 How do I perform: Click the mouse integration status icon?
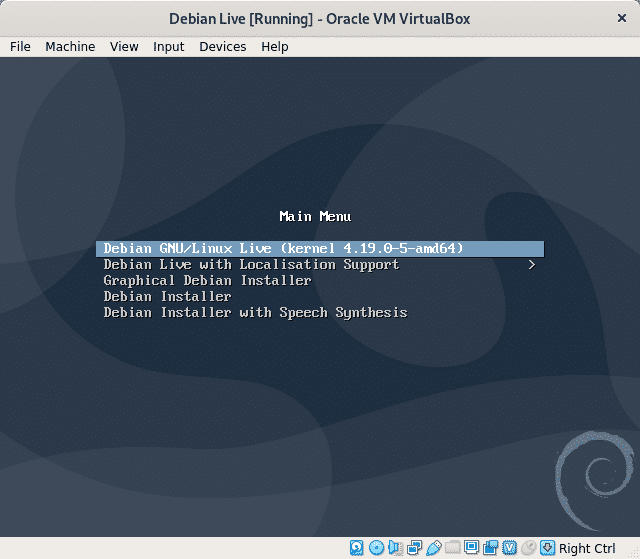529,548
